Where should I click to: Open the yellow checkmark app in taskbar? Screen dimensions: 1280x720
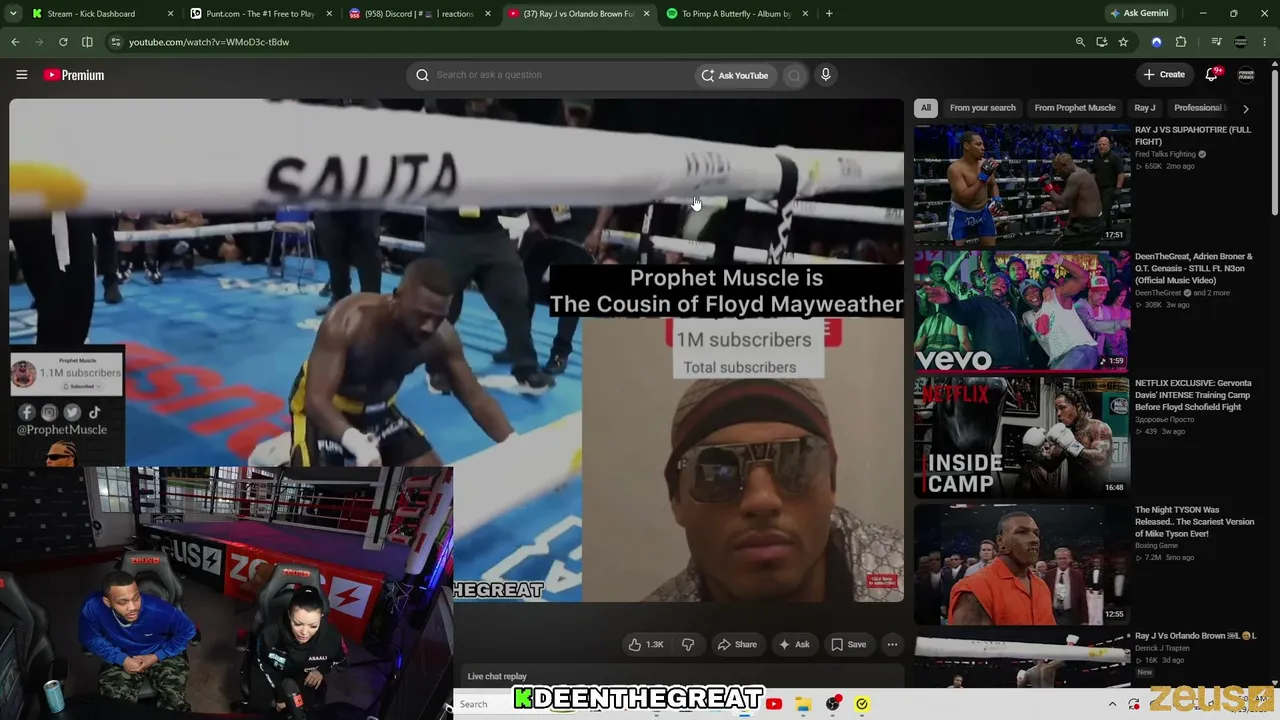click(x=862, y=704)
